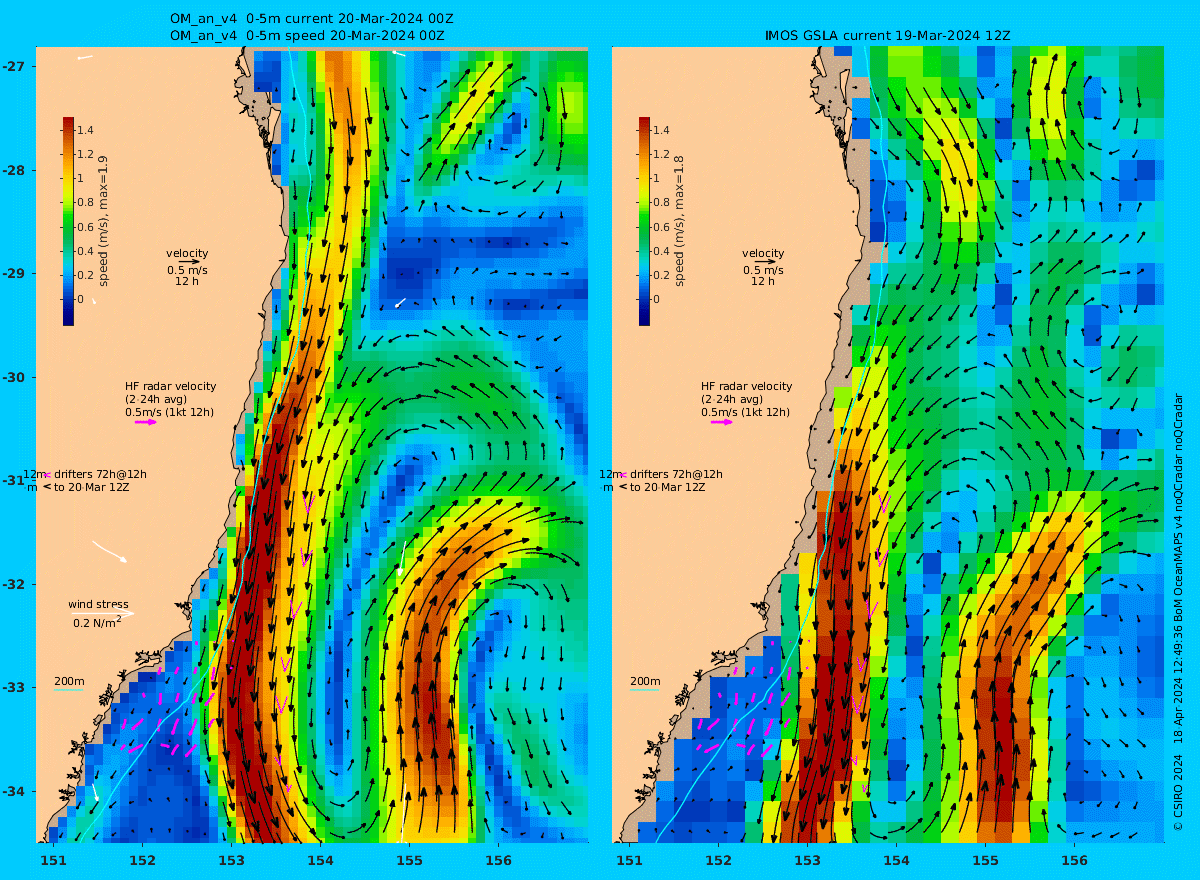Click the 'wind stress' label

tap(98, 604)
